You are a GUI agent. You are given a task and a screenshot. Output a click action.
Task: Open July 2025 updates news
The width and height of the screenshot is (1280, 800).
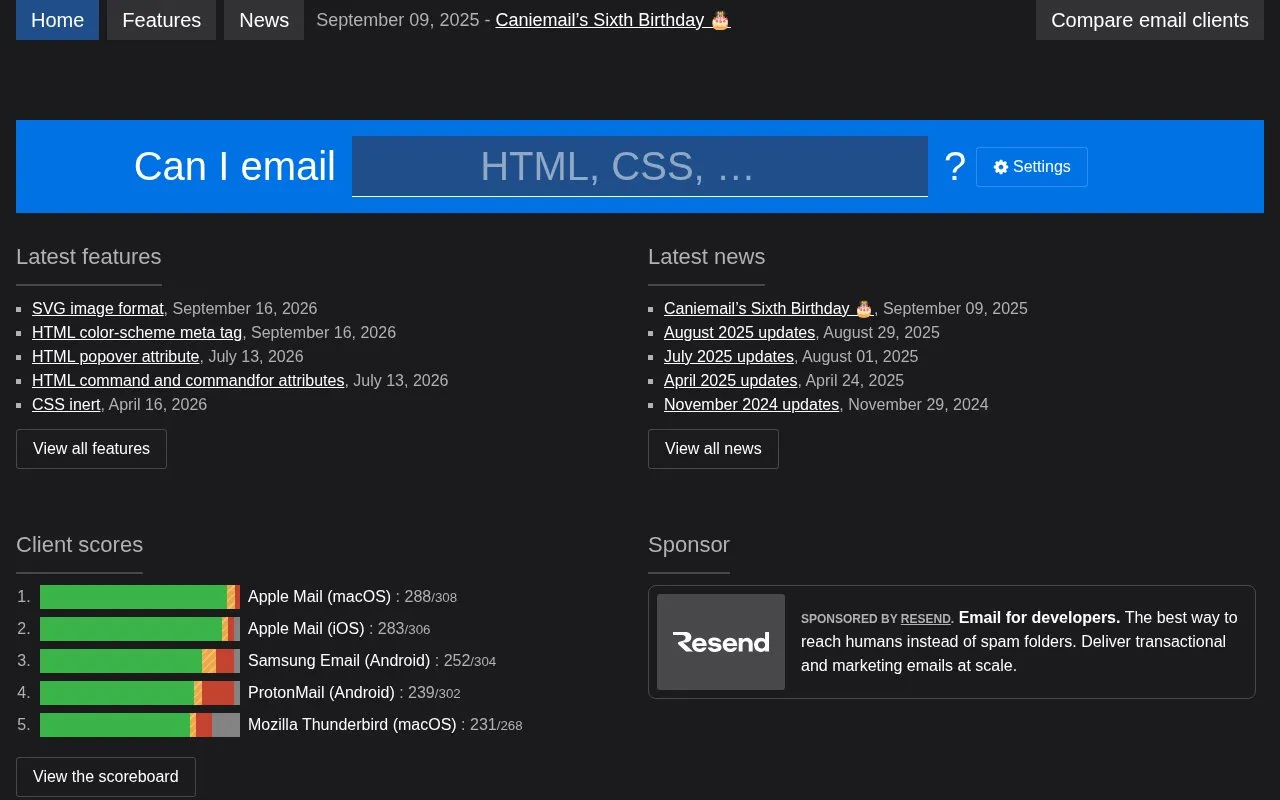(x=729, y=356)
